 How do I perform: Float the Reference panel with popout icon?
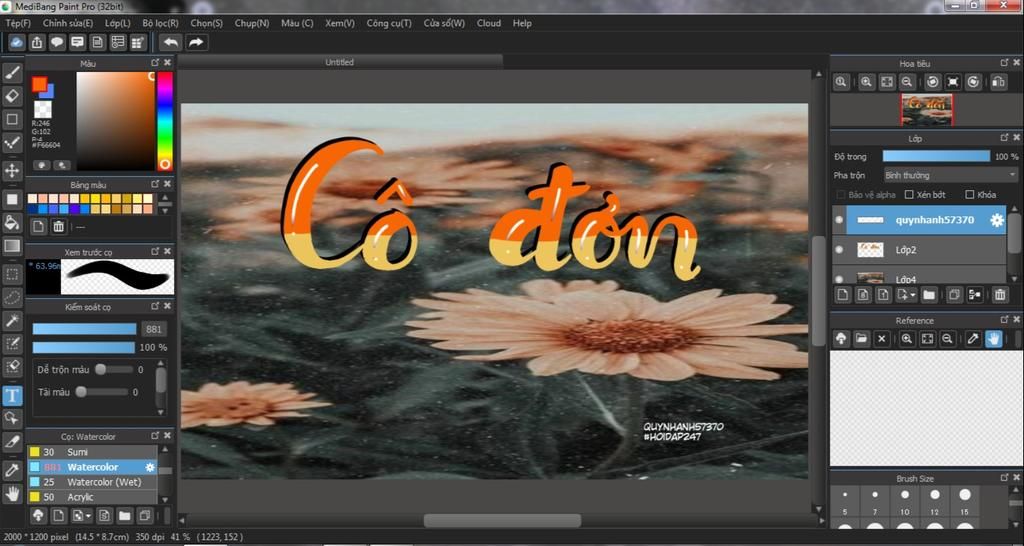[x=1004, y=319]
